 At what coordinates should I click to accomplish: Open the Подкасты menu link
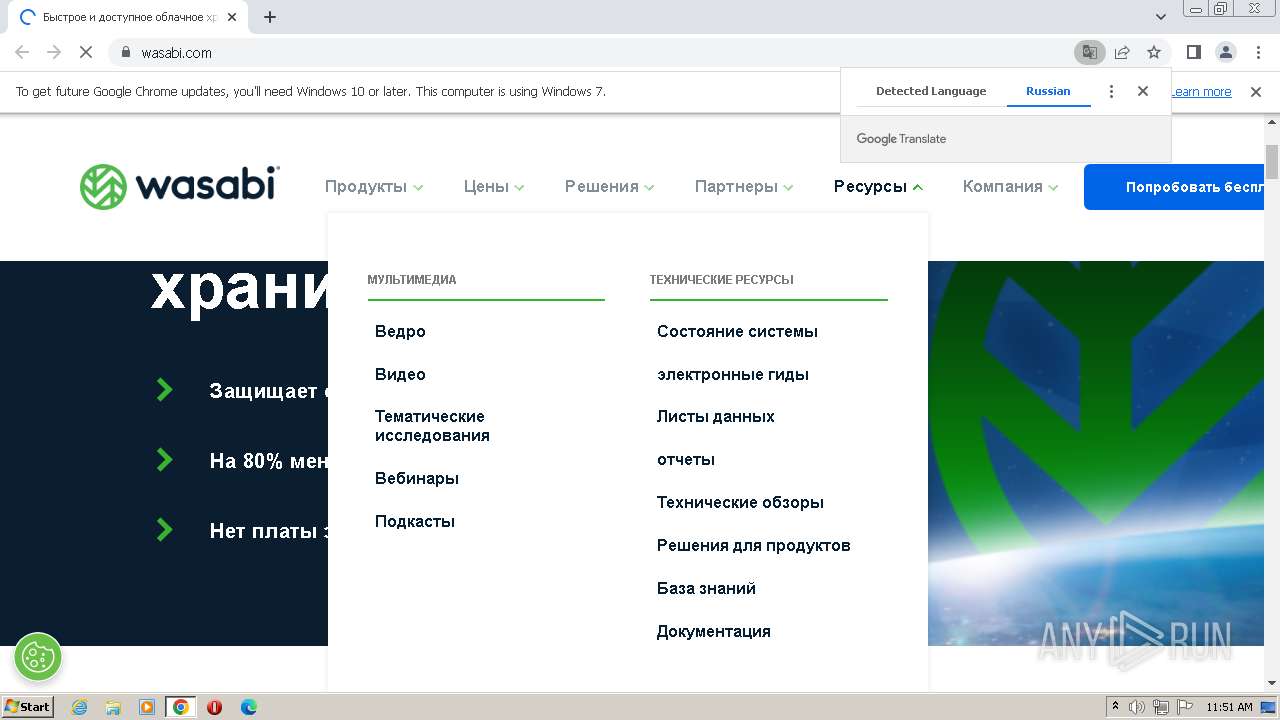click(415, 522)
